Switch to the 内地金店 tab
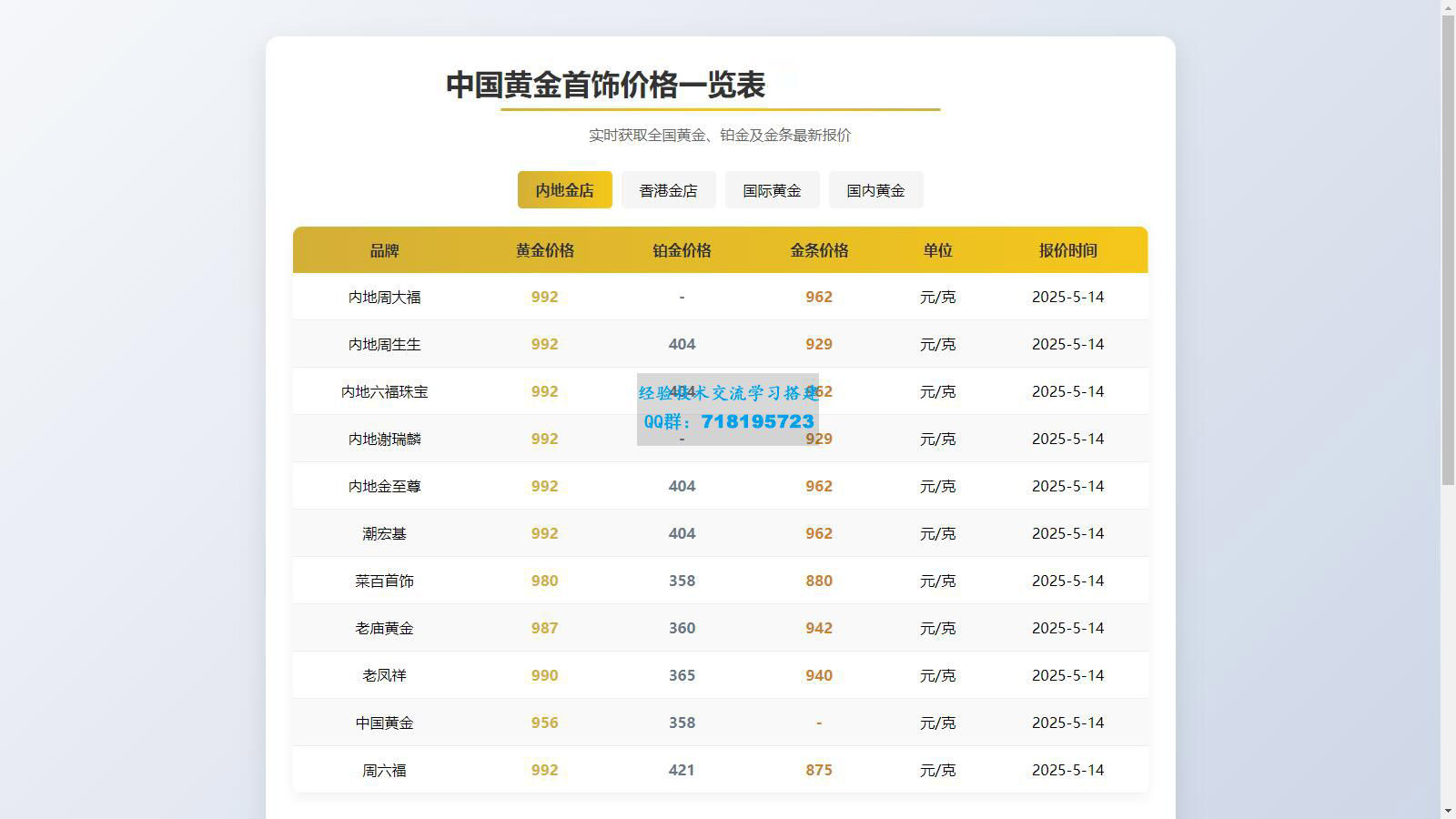This screenshot has height=819, width=1456. tap(564, 190)
